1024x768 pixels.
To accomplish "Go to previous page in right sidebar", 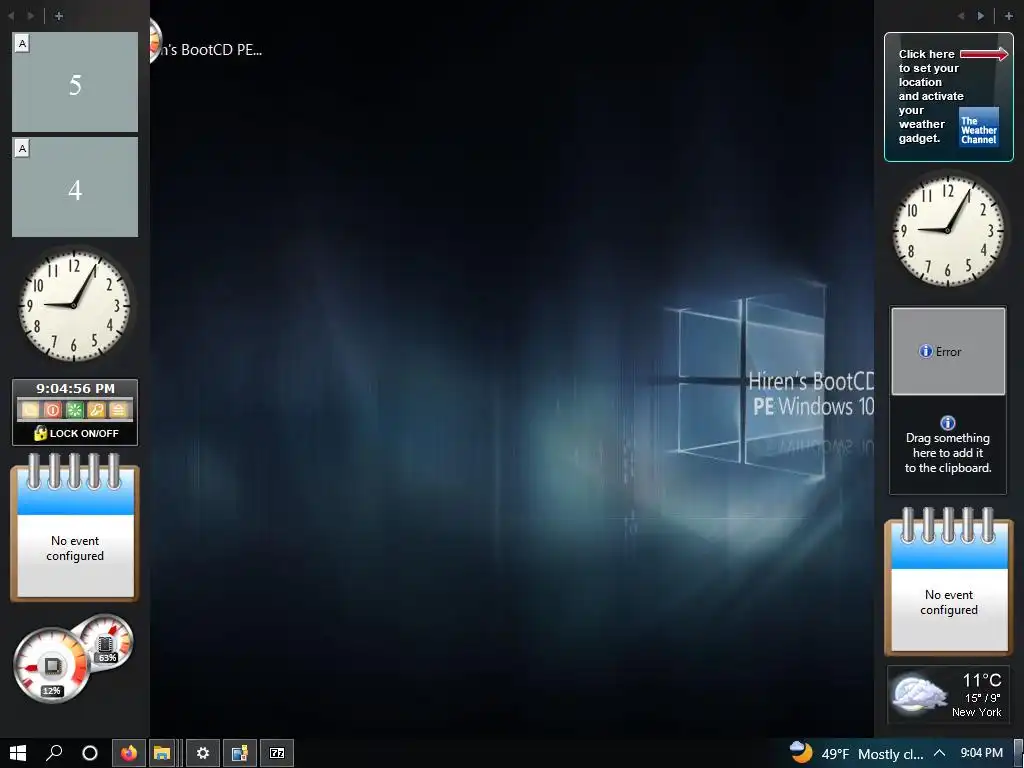I will pos(961,16).
